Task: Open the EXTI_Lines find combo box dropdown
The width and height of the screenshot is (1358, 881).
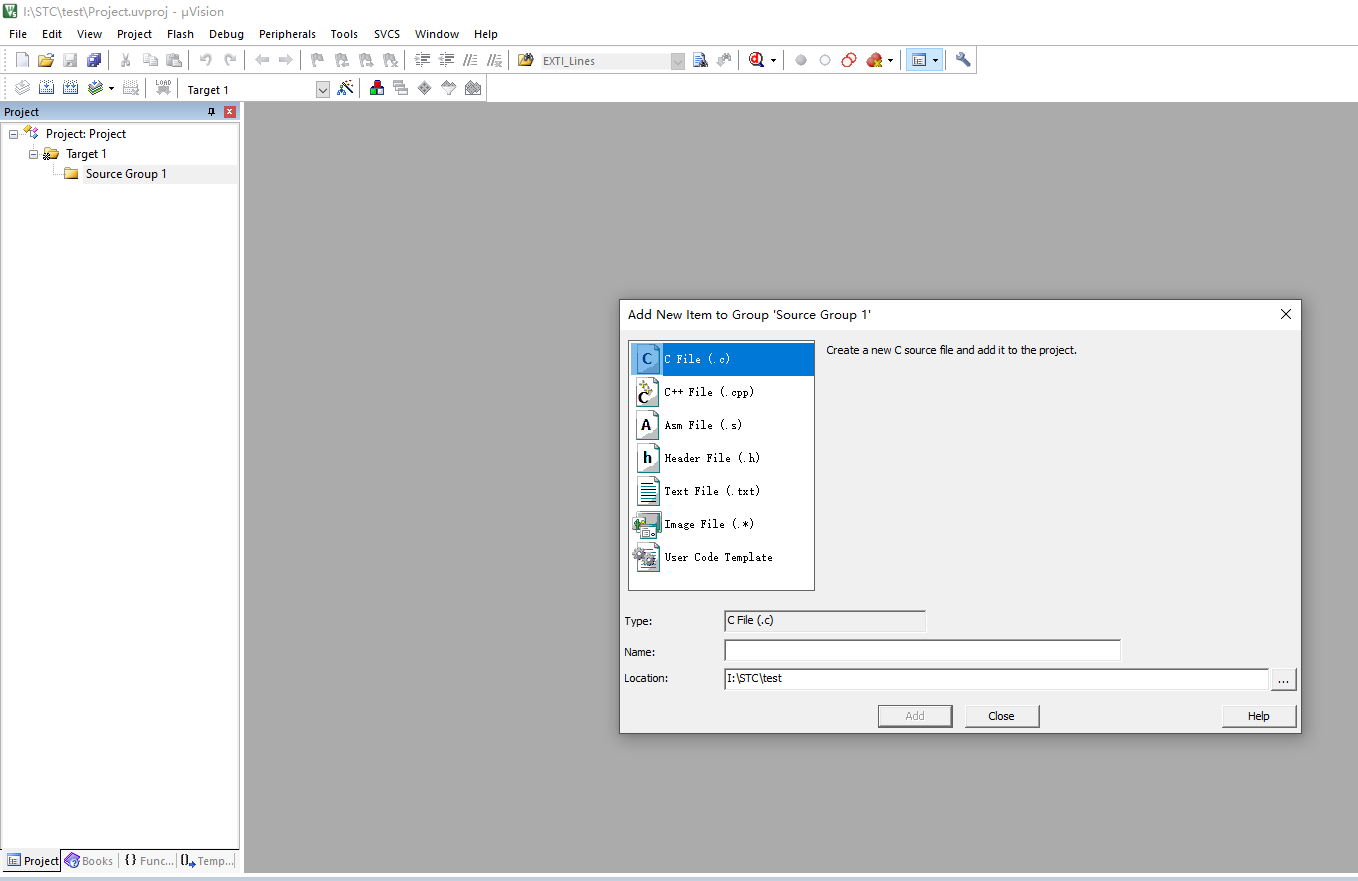Action: pos(678,61)
